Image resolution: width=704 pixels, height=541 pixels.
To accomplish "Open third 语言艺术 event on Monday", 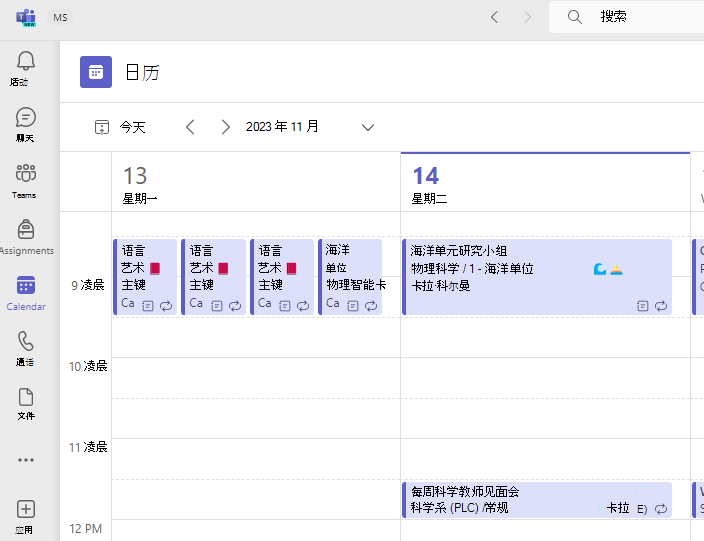I will (x=282, y=277).
